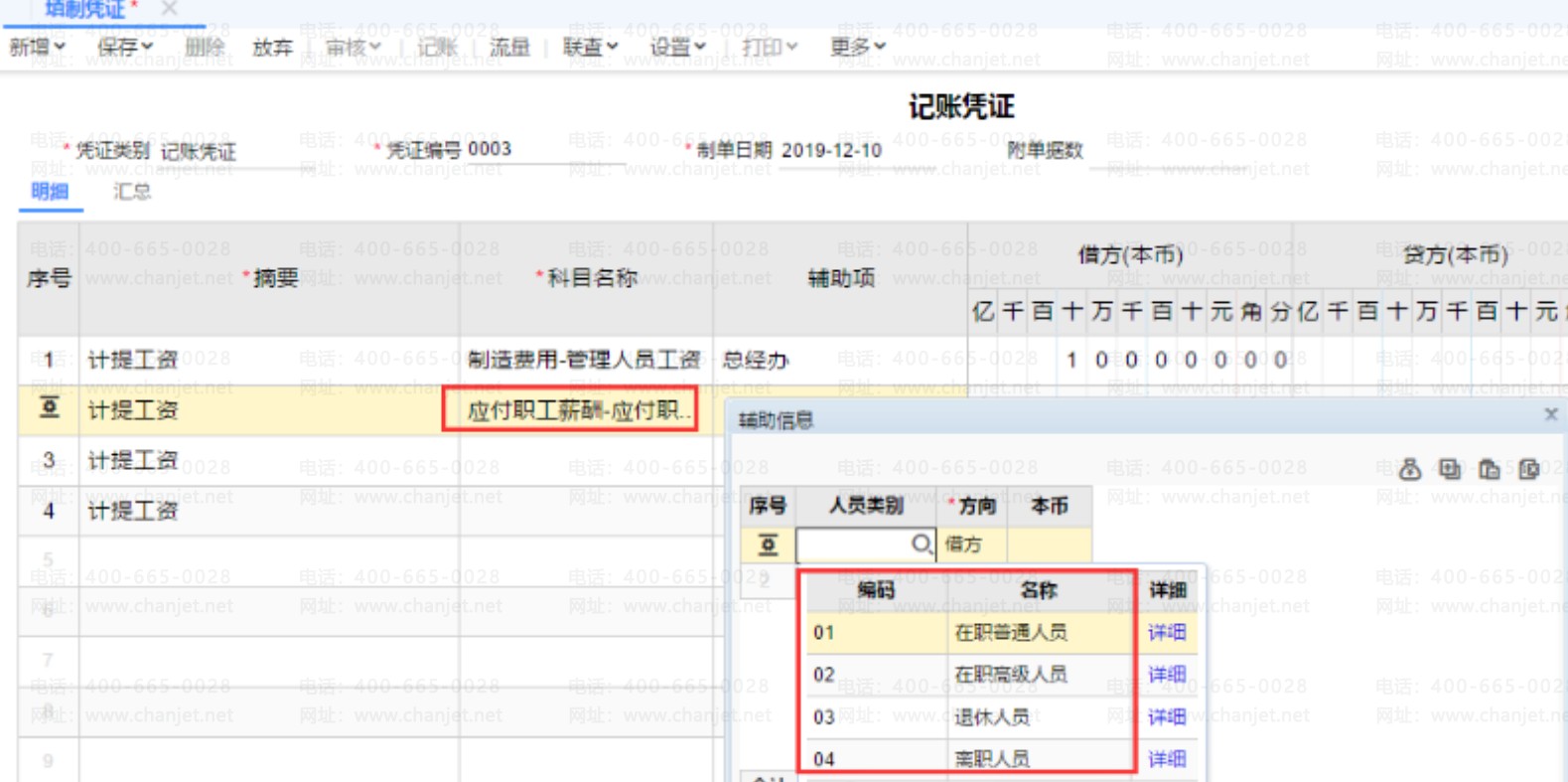Image resolution: width=1568 pixels, height=782 pixels.
Task: Close the 填制凭证 tab
Action: 169,9
